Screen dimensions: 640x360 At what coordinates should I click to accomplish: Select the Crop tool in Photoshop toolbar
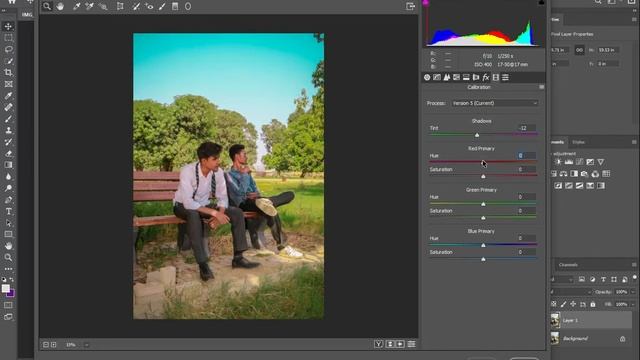click(8, 73)
